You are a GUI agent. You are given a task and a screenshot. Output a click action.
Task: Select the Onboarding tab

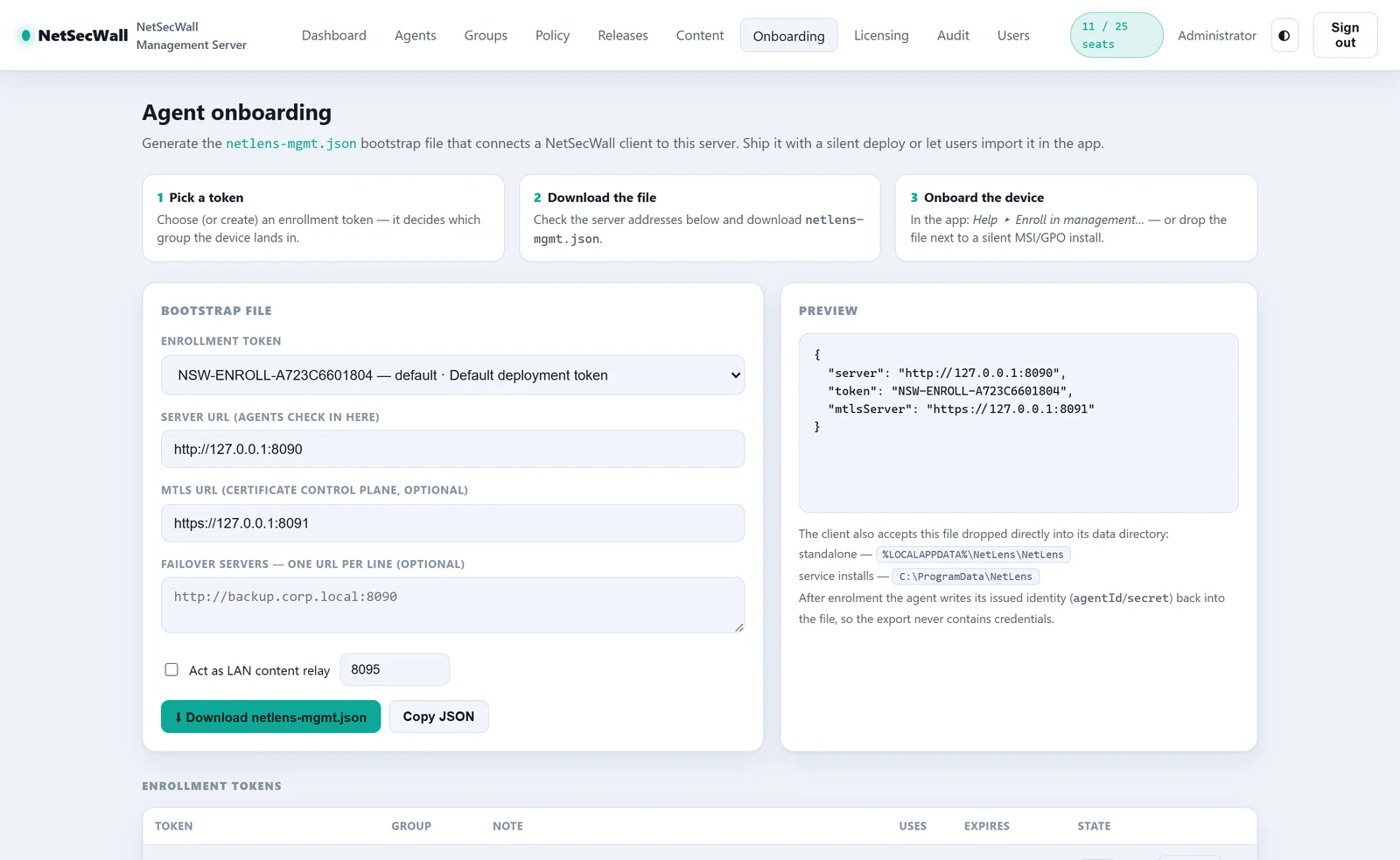click(788, 36)
